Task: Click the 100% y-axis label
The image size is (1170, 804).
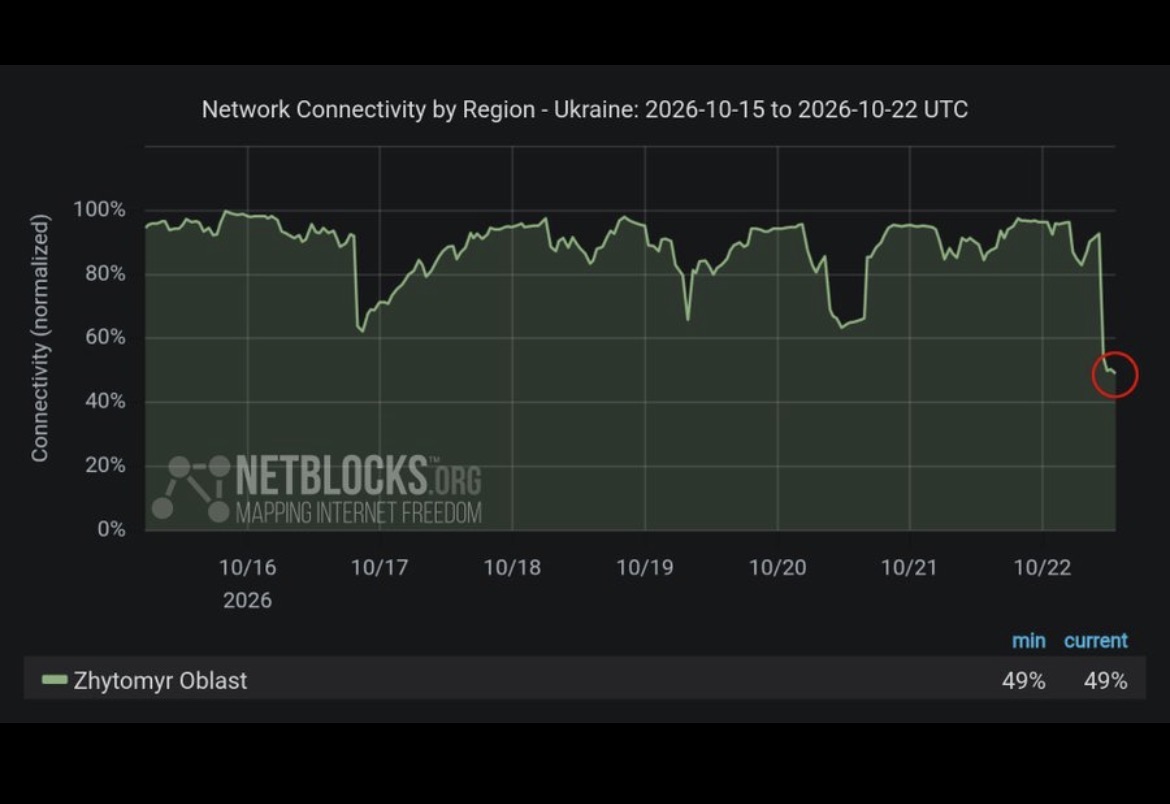Action: [x=99, y=210]
